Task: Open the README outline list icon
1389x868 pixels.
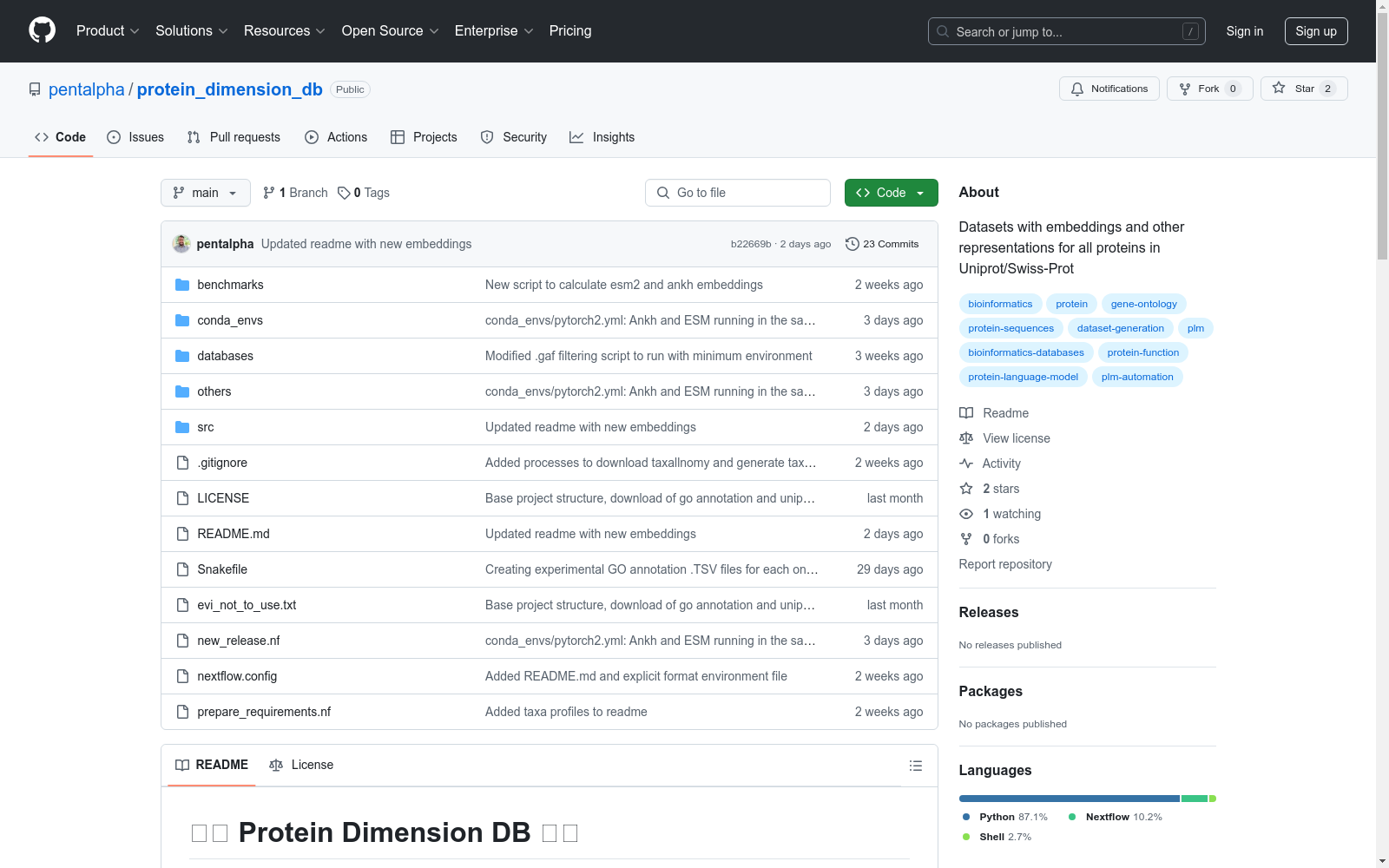Action: [915, 766]
